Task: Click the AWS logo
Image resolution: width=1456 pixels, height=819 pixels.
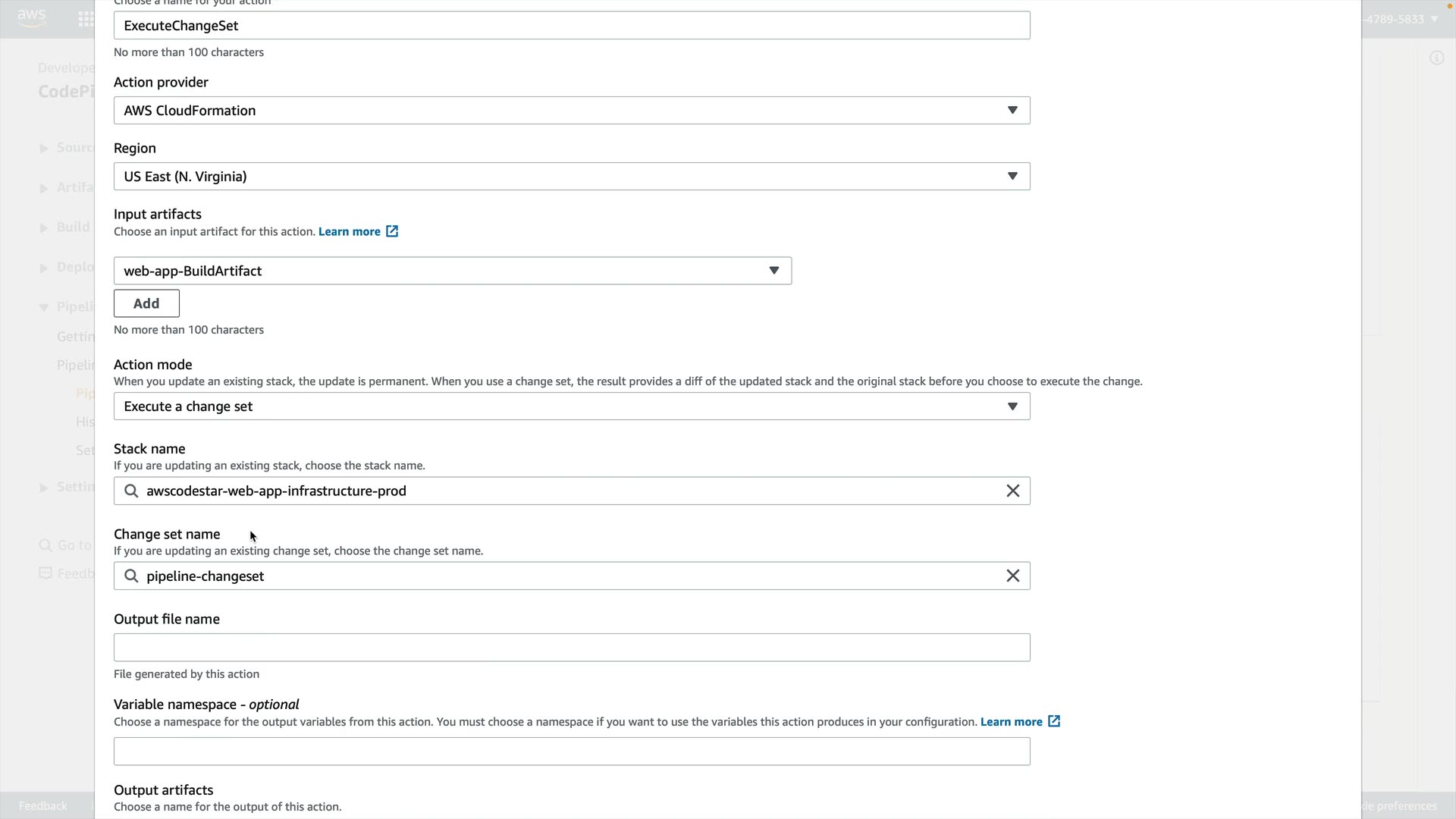Action: [x=31, y=18]
